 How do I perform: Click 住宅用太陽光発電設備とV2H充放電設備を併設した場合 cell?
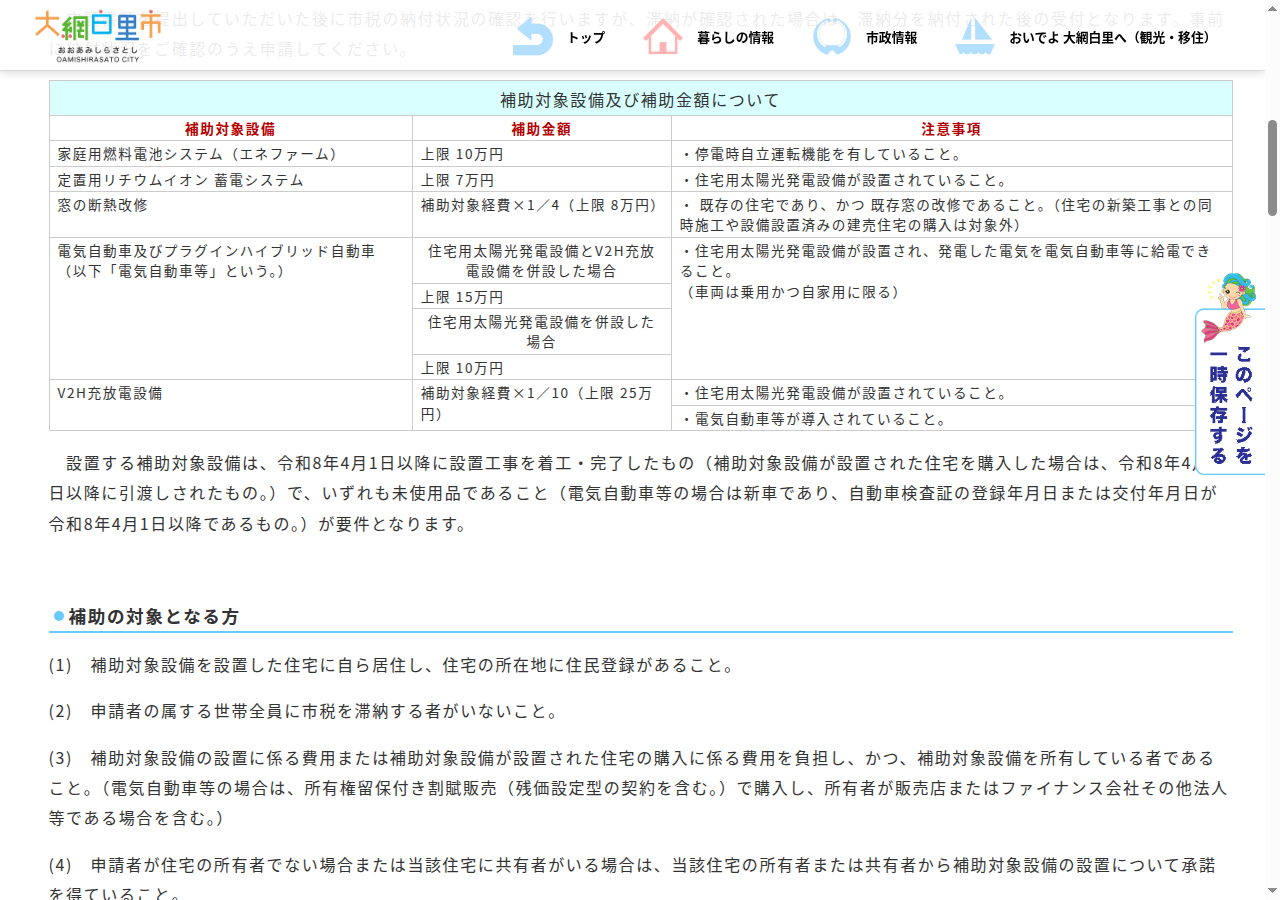pyautogui.click(x=541, y=261)
